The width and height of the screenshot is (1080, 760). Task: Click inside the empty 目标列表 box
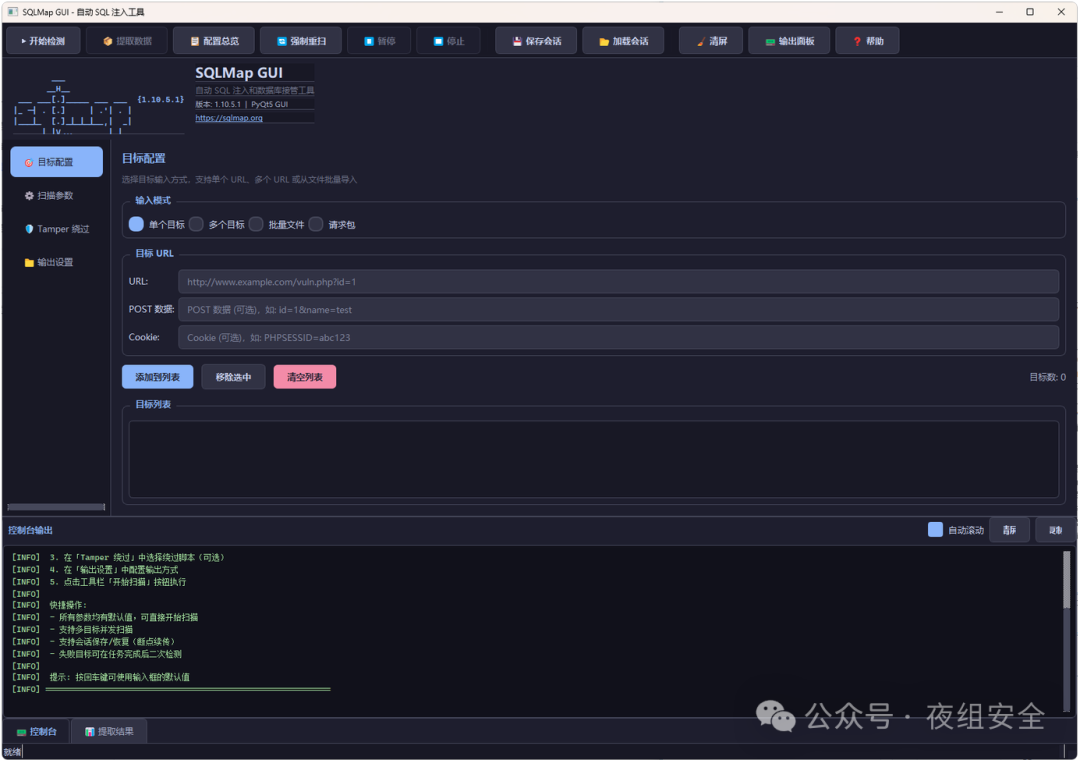tap(594, 459)
